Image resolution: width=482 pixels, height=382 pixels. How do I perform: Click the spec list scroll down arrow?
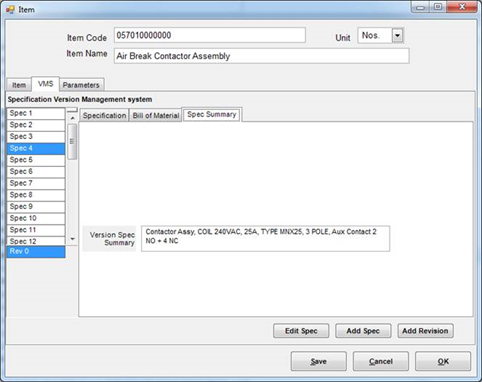[72, 239]
